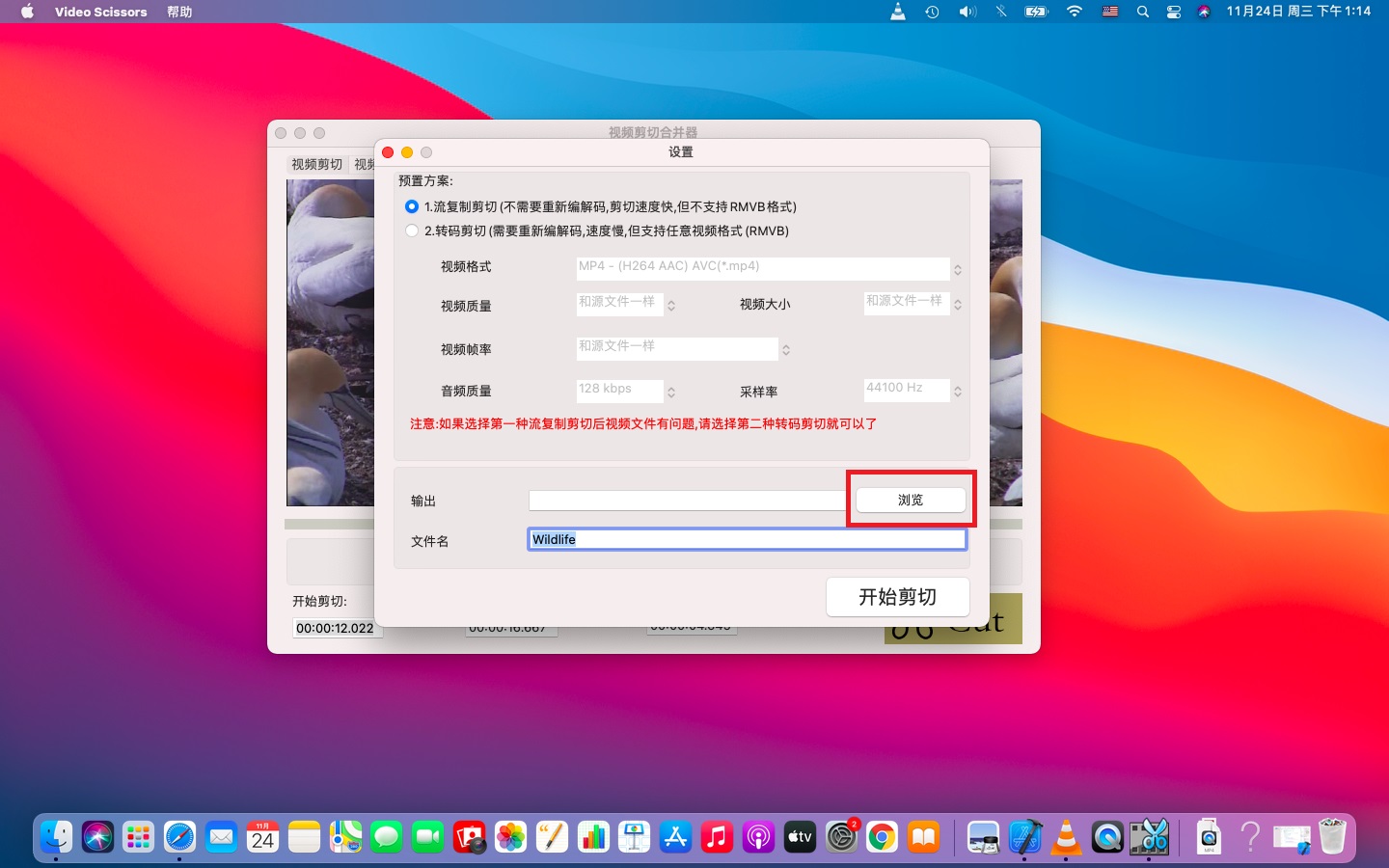1389x868 pixels.
Task: Open App Store from the dock
Action: click(x=676, y=837)
